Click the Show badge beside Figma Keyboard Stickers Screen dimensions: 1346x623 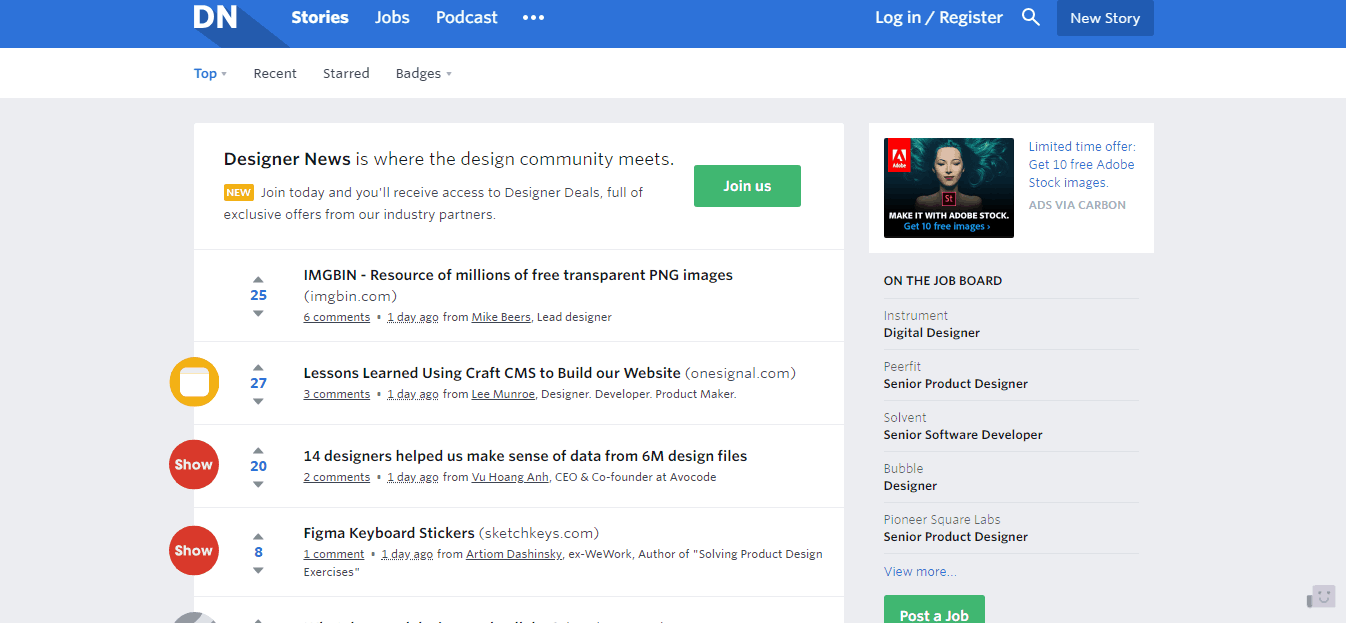(194, 550)
